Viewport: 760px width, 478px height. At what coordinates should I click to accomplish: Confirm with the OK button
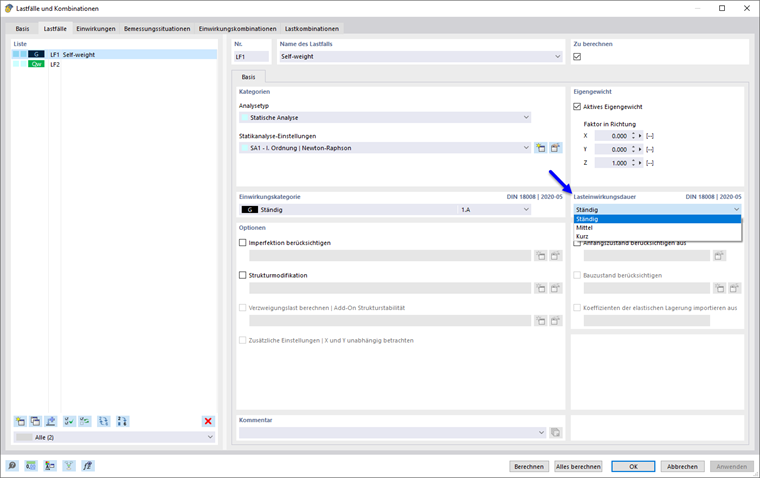(x=633, y=466)
